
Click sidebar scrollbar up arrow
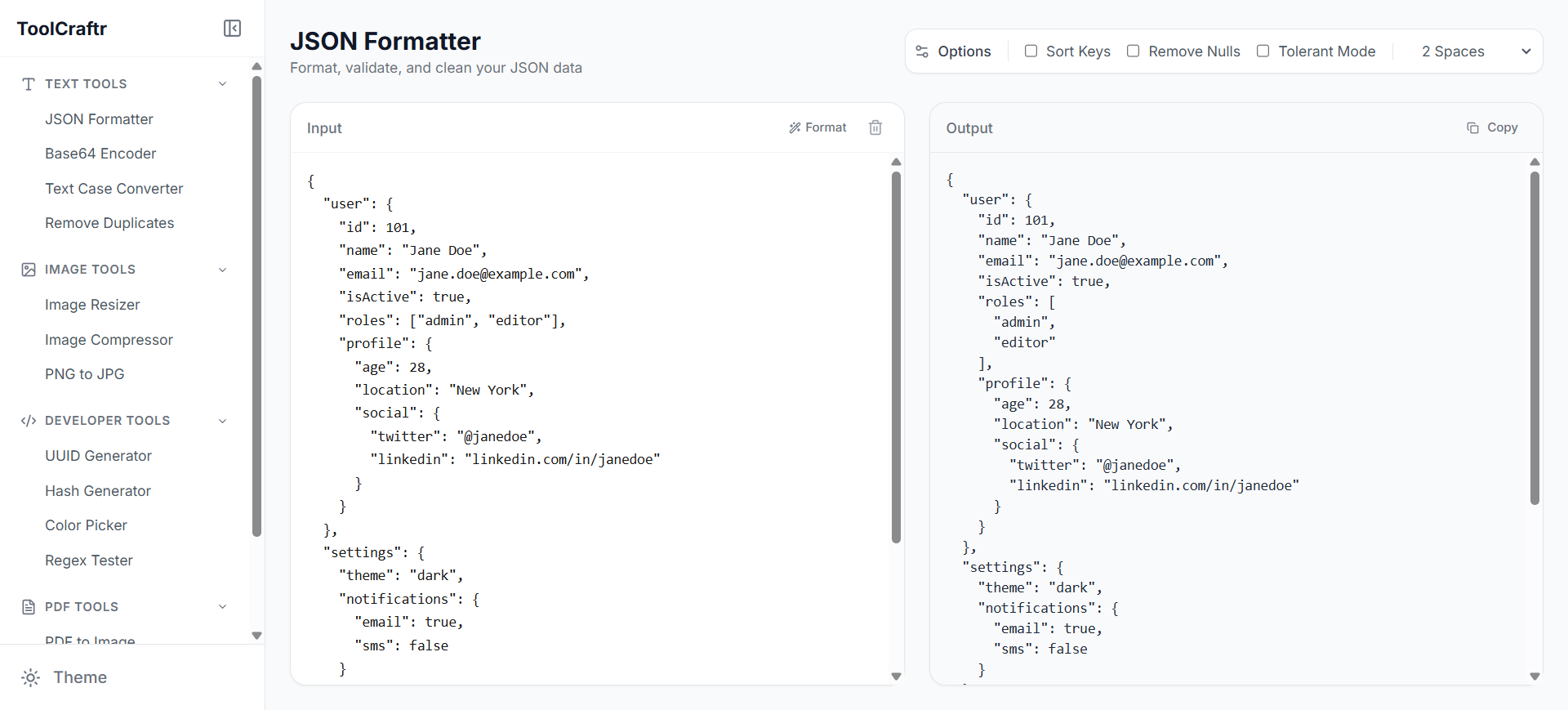(x=256, y=66)
